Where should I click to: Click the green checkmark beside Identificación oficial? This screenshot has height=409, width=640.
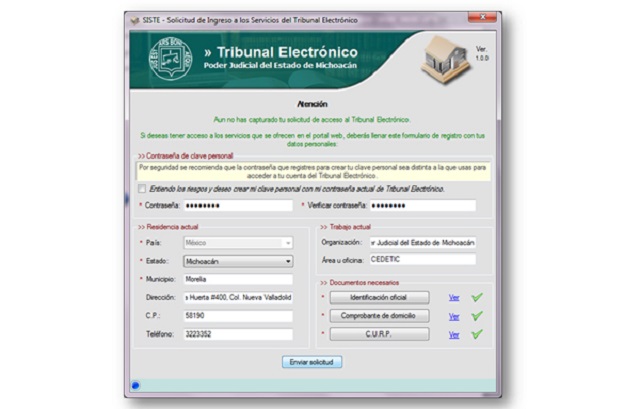pos(477,297)
